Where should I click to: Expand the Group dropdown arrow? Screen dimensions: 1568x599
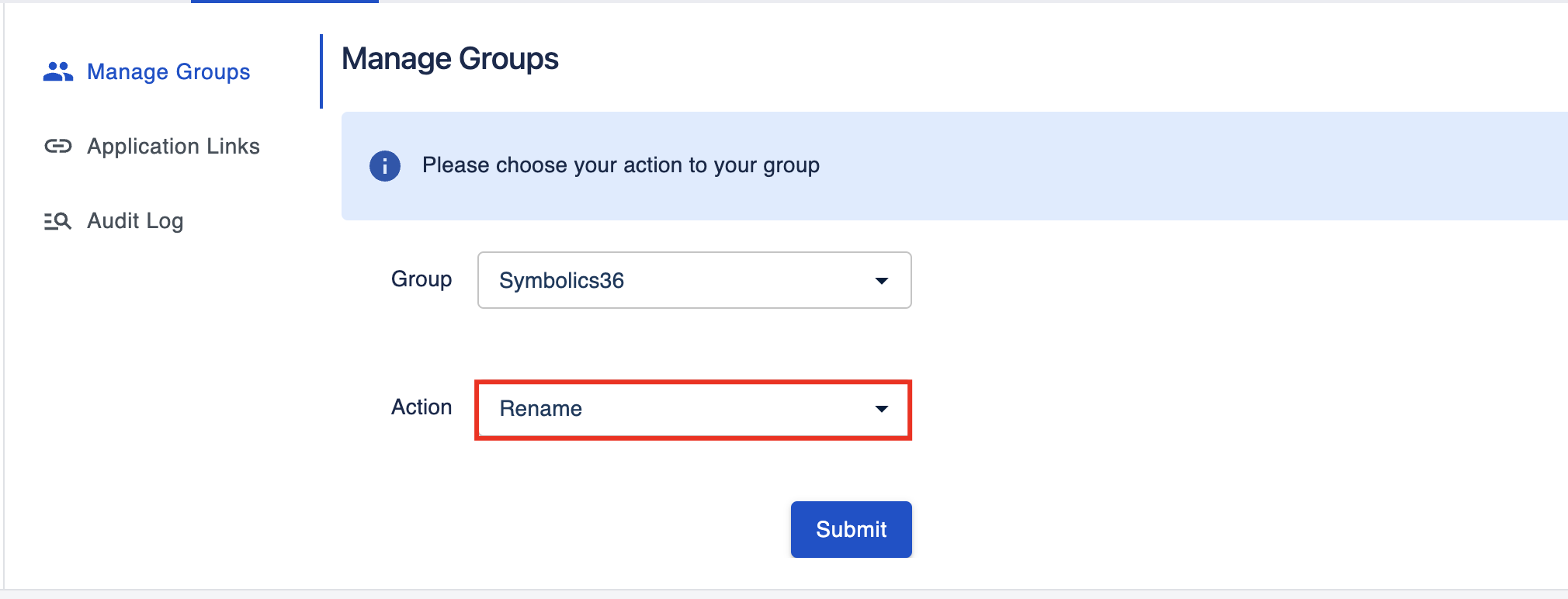click(881, 281)
